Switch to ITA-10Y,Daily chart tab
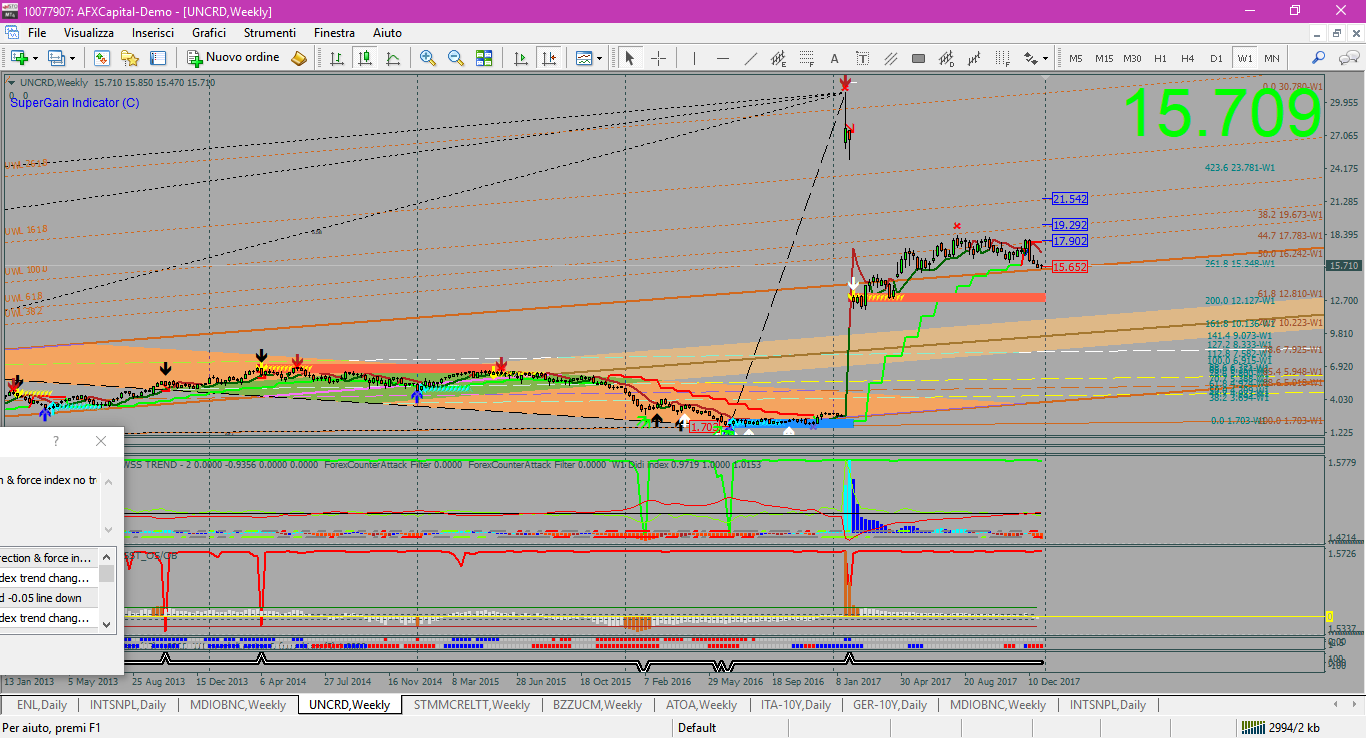Viewport: 1366px width, 738px height. 796,705
